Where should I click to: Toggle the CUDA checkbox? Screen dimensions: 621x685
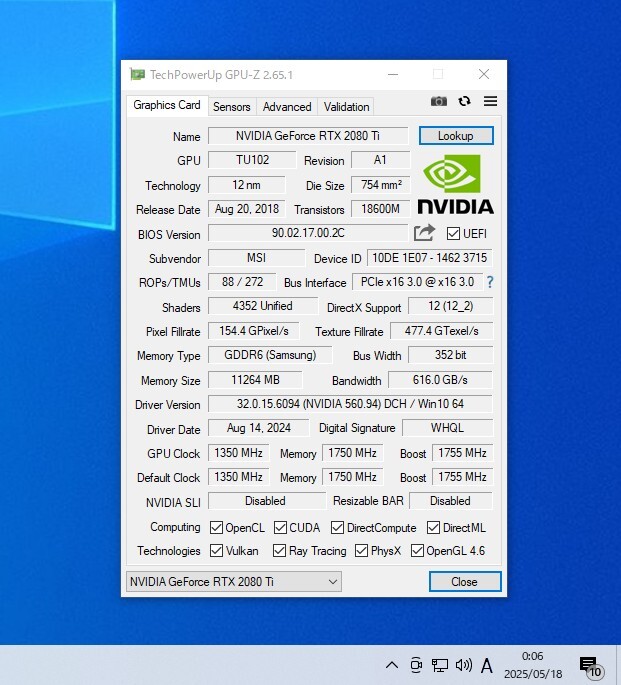pyautogui.click(x=280, y=528)
